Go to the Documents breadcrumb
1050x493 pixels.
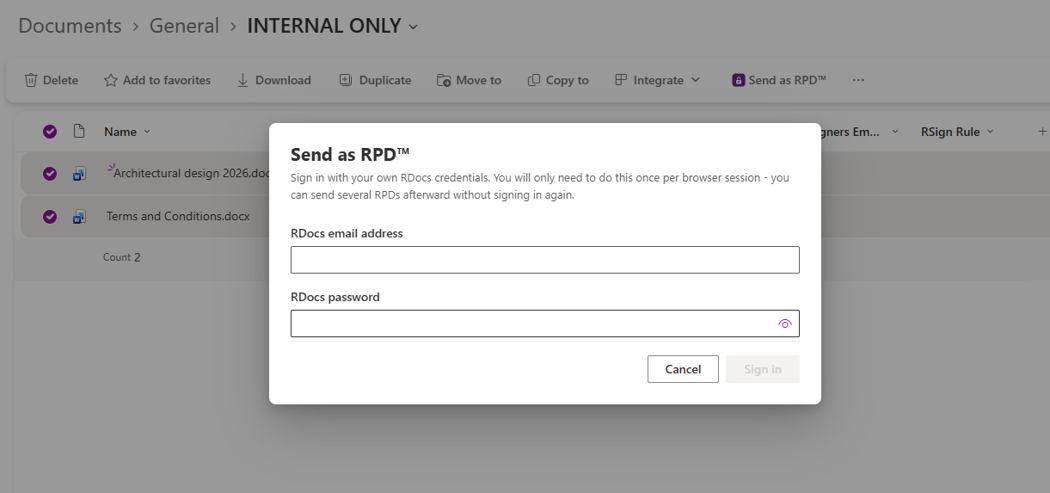coord(70,26)
